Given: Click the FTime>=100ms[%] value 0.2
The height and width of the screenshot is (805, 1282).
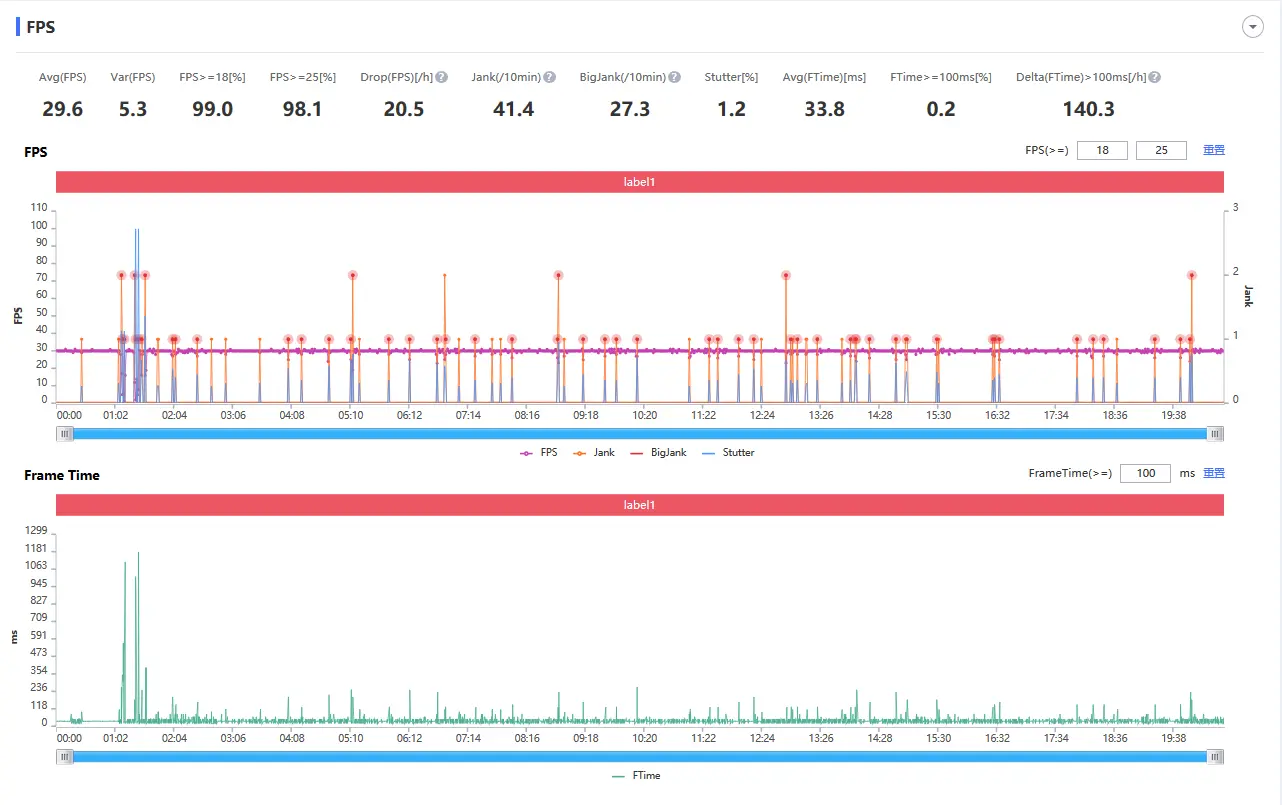Looking at the screenshot, I should [x=941, y=109].
